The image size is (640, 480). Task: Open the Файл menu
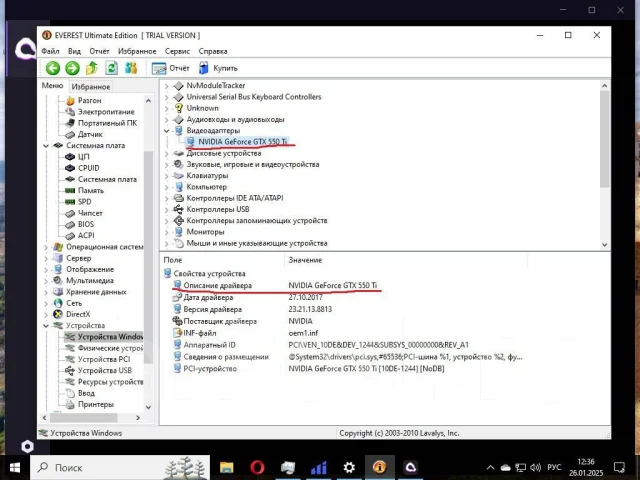coord(50,51)
